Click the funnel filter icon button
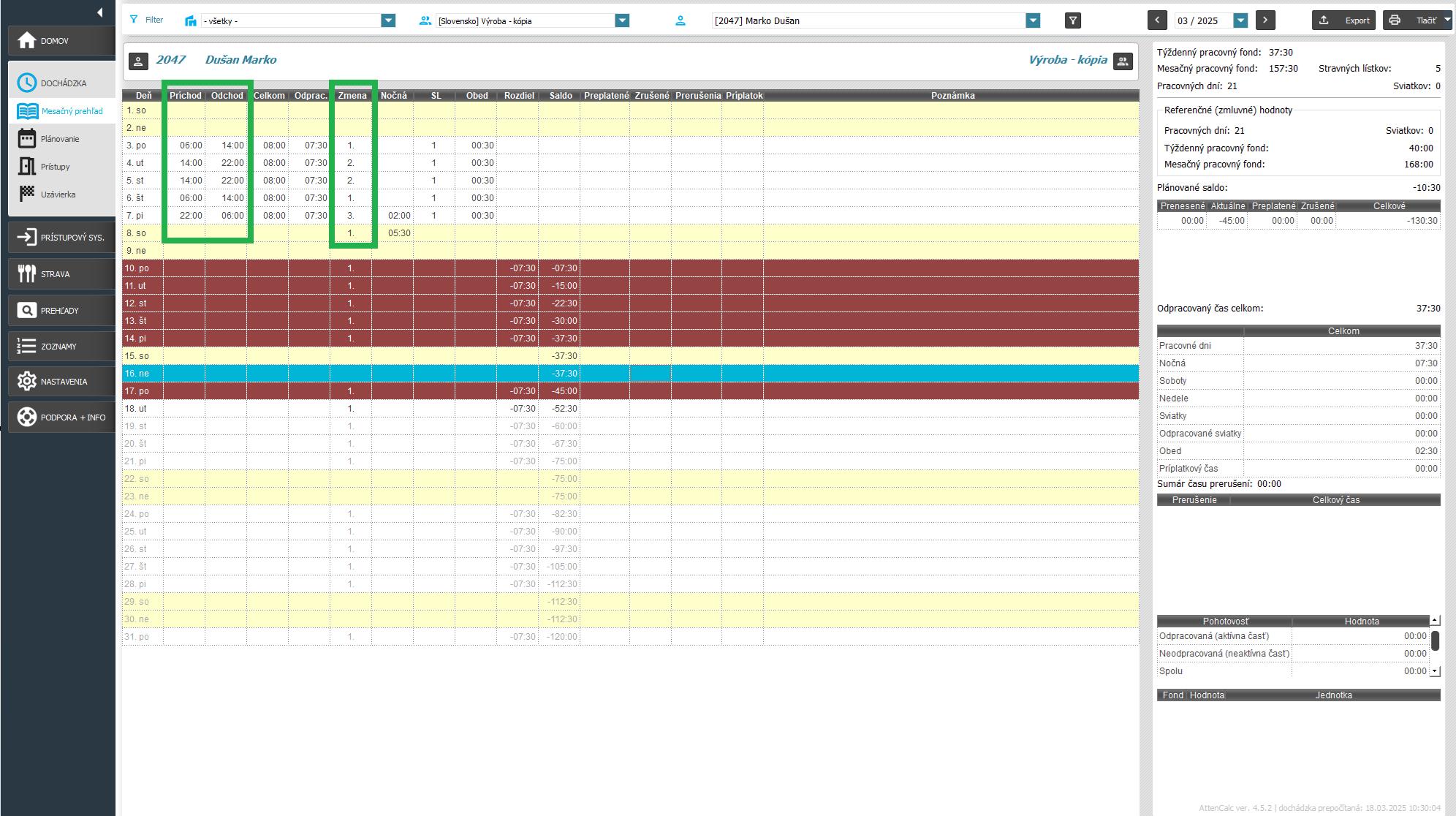Image resolution: width=1456 pixels, height=816 pixels. [1072, 20]
